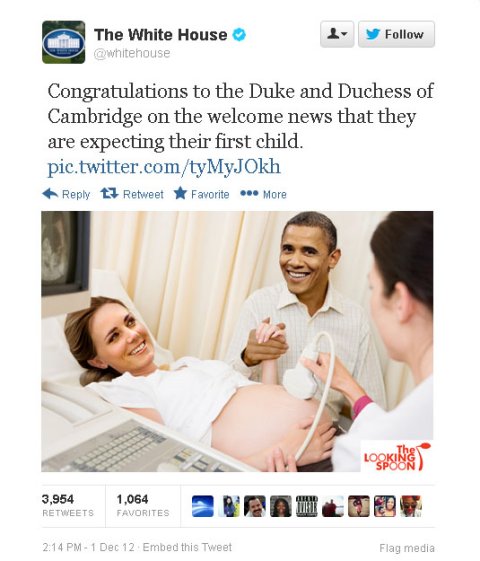Screen dimensions: 480x561
Task: Follow the White House account
Action: 396,34
